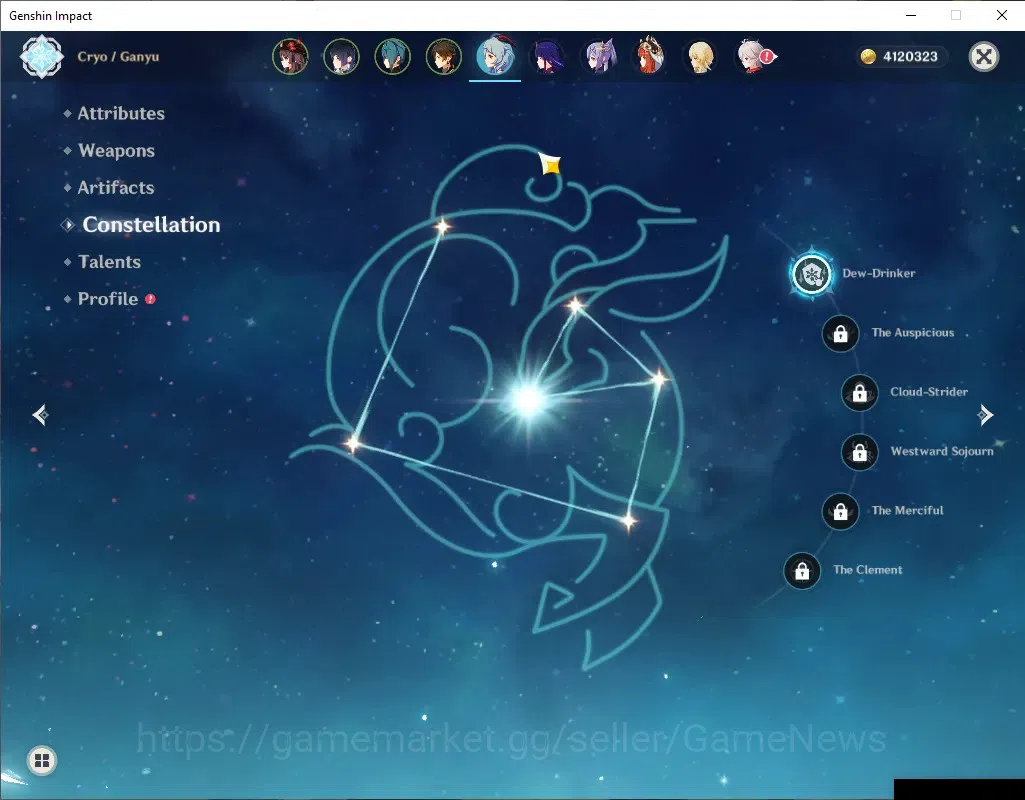1025x800 pixels.
Task: Open the Profile menu
Action: tap(108, 299)
